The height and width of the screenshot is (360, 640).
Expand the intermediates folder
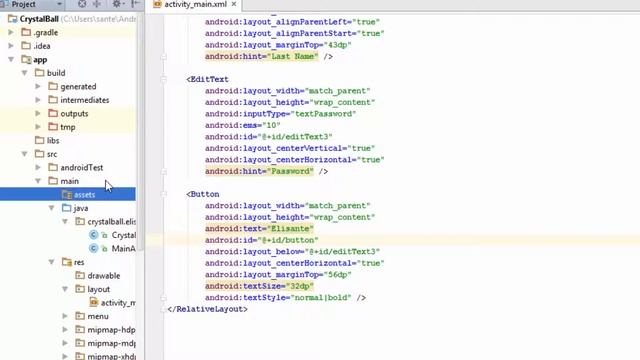[38, 100]
